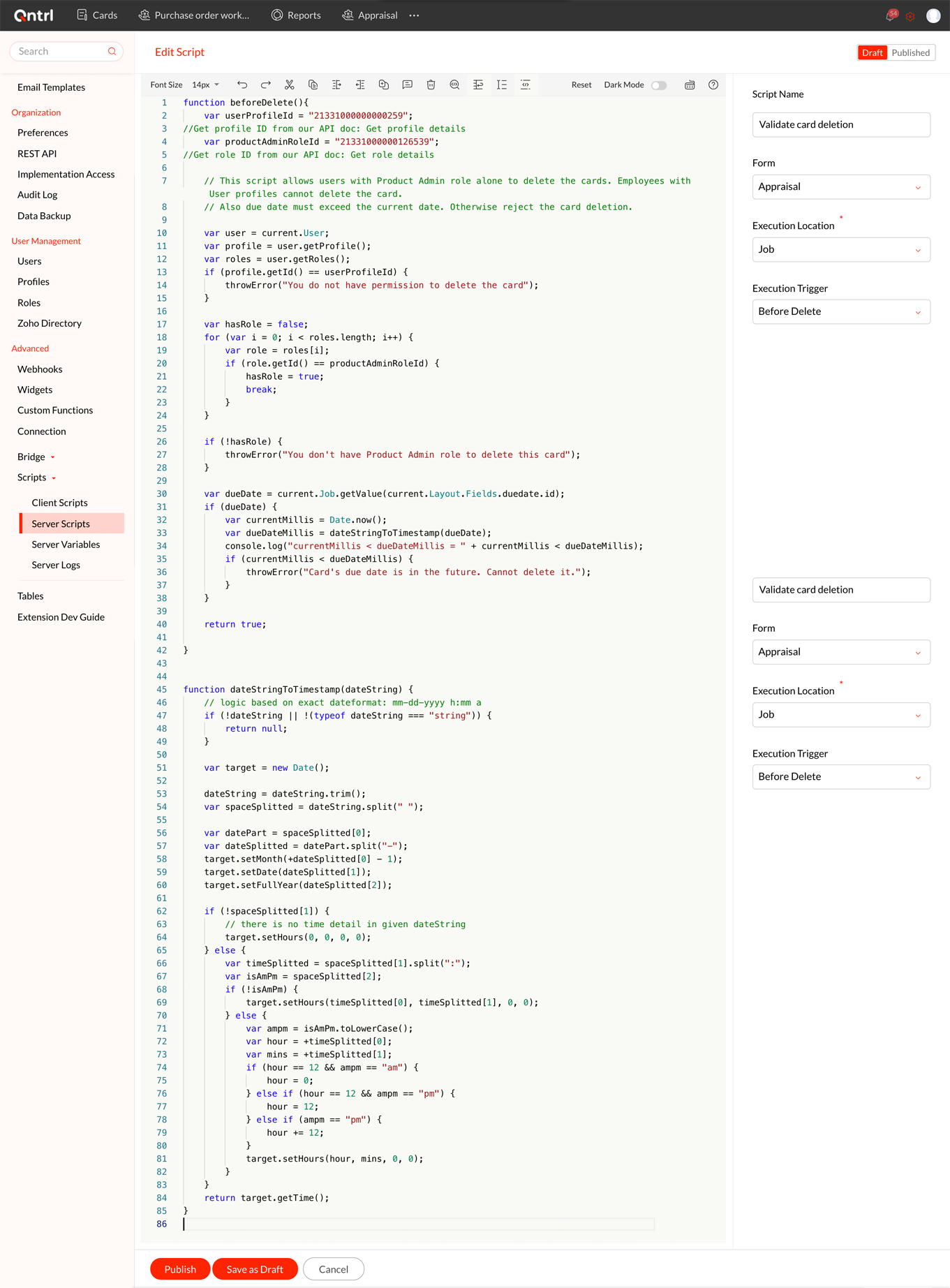Open Connection in sidebar

42,431
